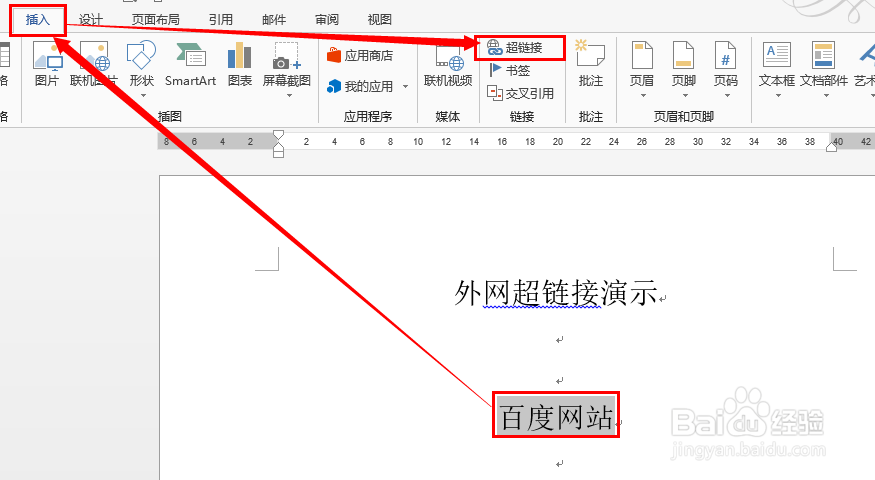The height and width of the screenshot is (480, 875).
Task: Click the right indent marker on ruler
Action: (x=831, y=146)
